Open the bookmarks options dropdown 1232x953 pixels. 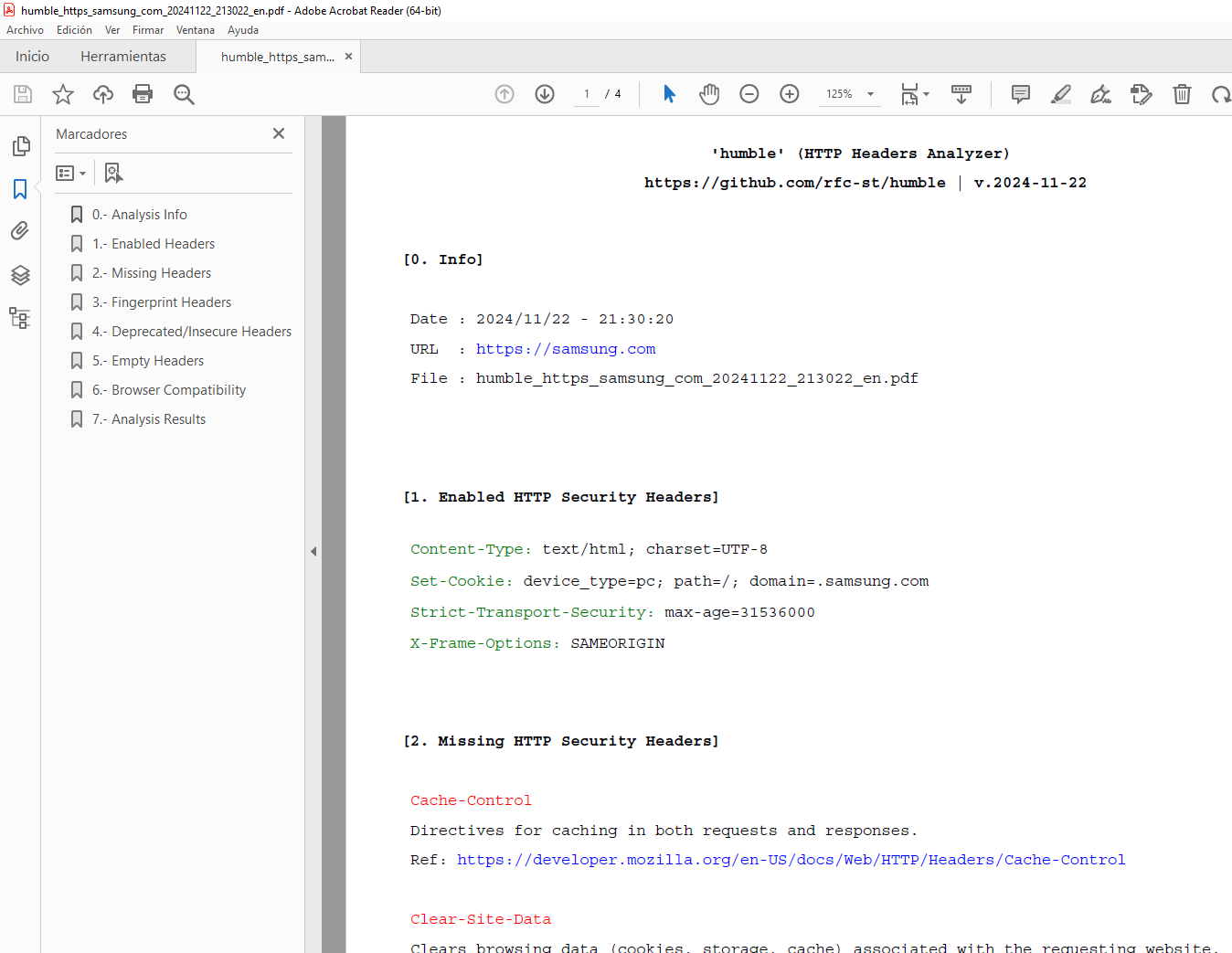point(70,173)
